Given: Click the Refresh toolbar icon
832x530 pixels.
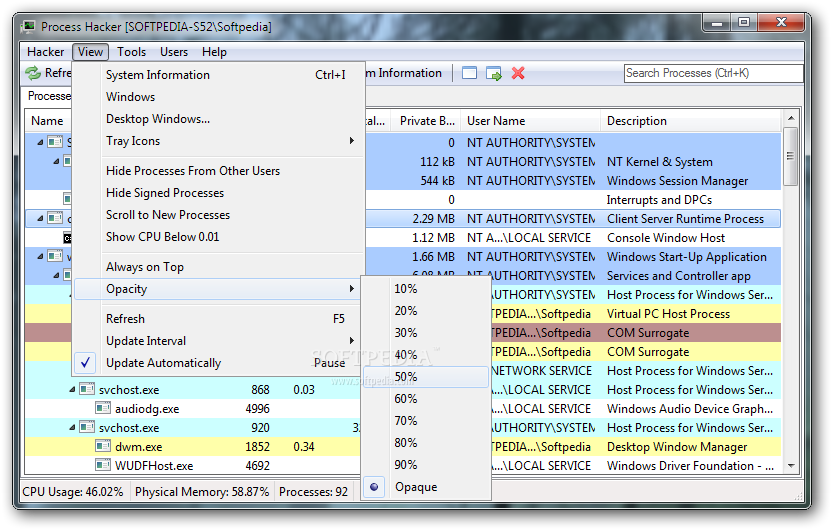Looking at the screenshot, I should (33, 73).
